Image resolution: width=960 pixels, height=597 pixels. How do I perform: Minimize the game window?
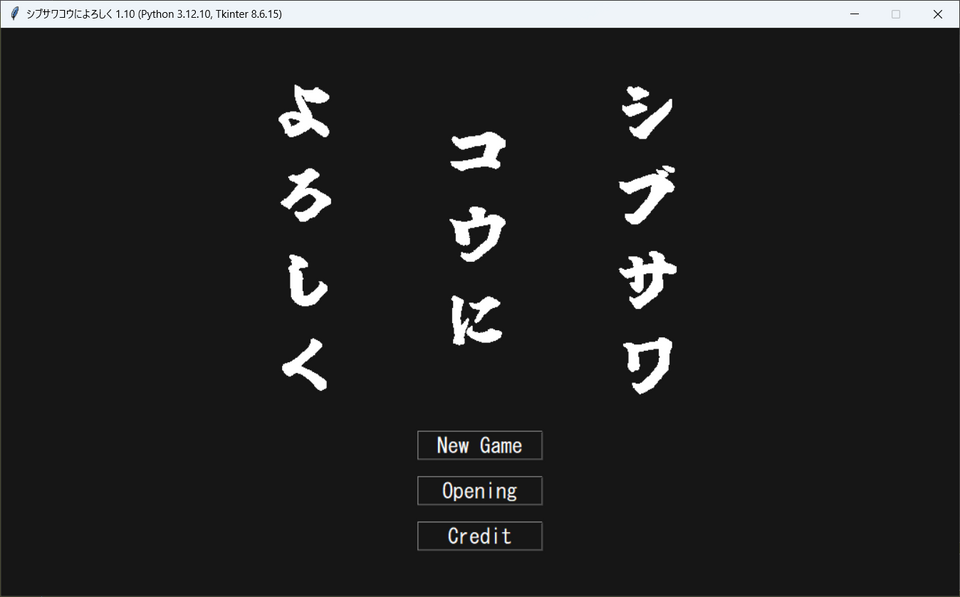coord(855,14)
